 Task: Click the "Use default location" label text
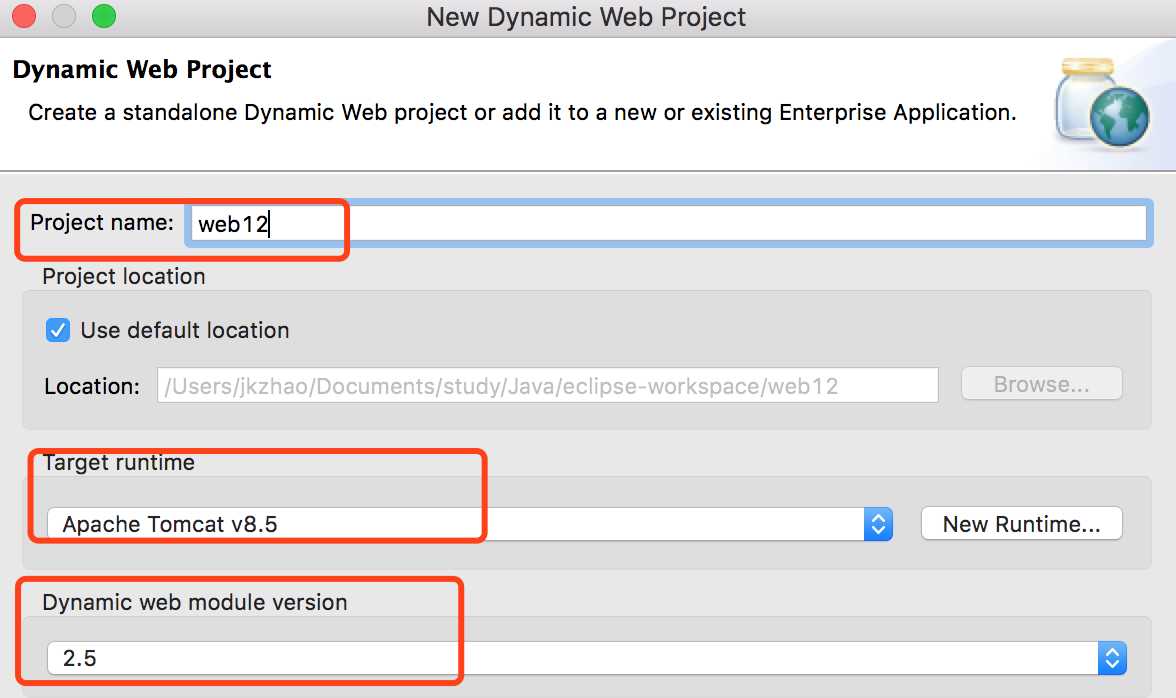pyautogui.click(x=185, y=330)
